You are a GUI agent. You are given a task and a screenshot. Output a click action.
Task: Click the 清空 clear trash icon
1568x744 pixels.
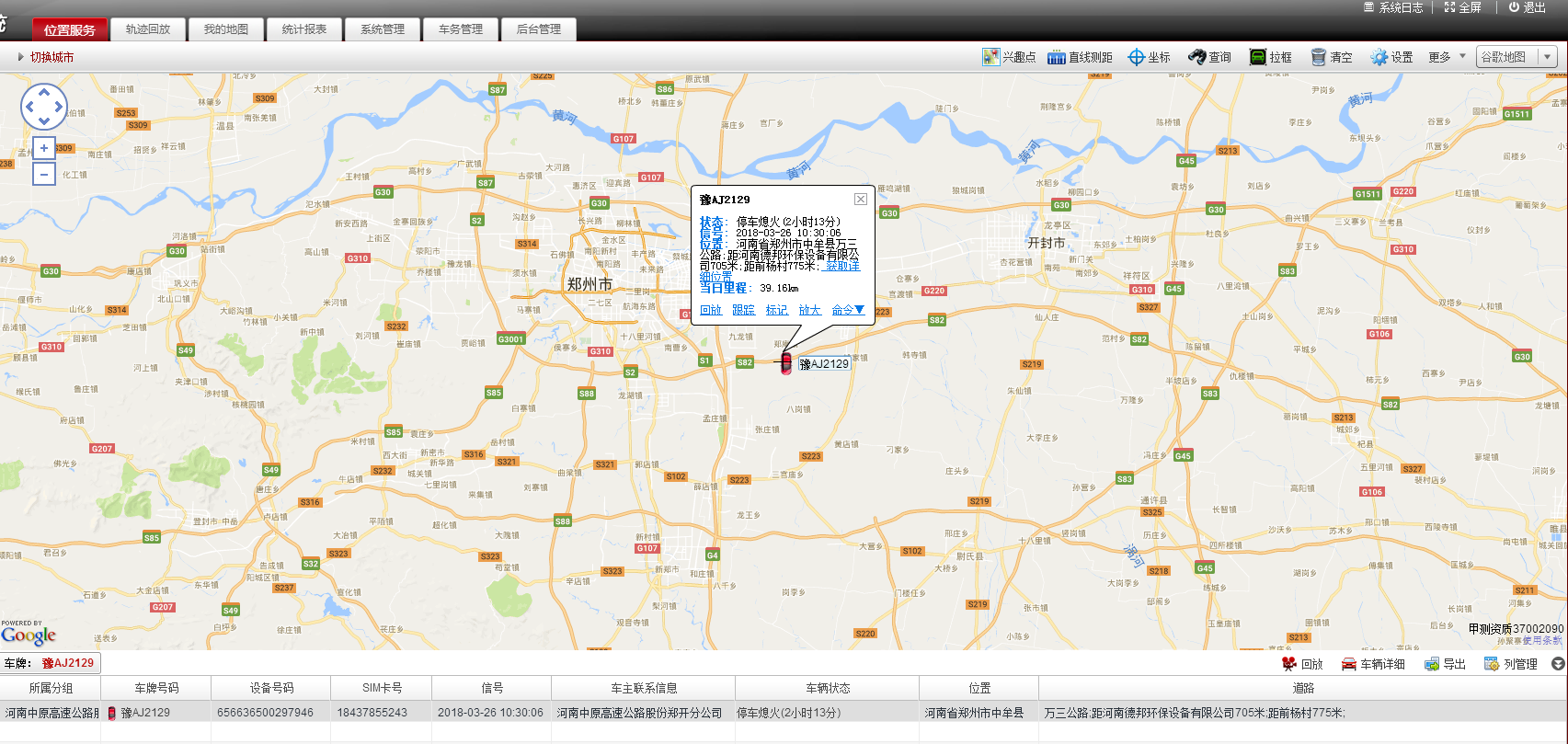1318,57
